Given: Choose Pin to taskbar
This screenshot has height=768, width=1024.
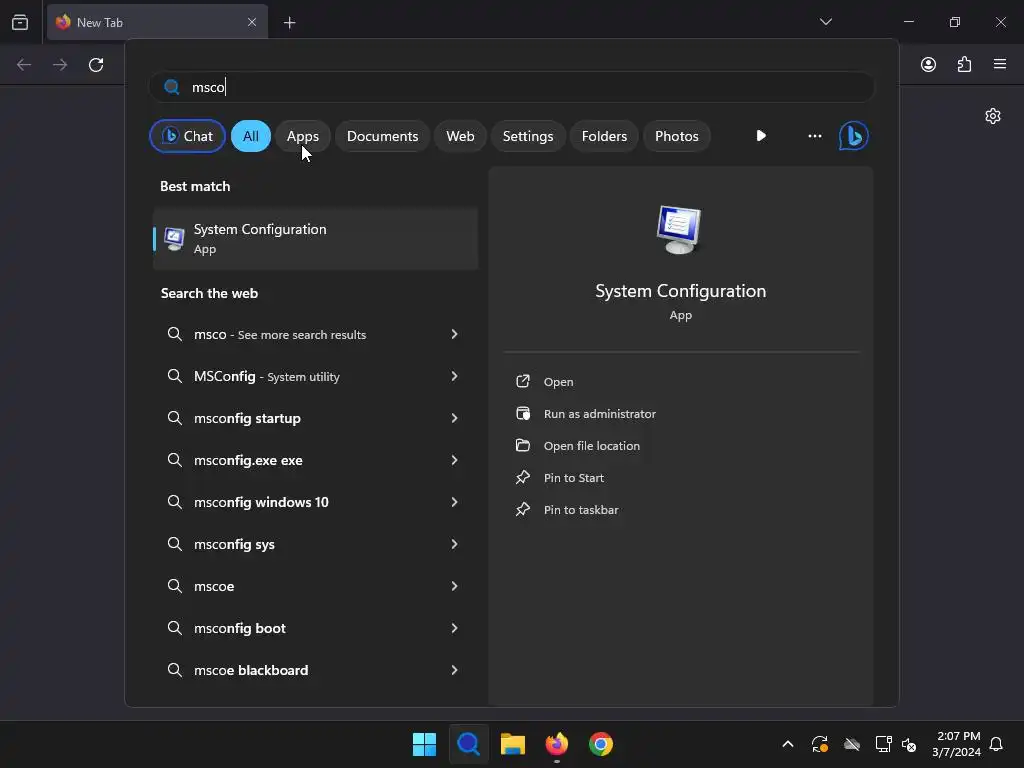Looking at the screenshot, I should pyautogui.click(x=581, y=510).
